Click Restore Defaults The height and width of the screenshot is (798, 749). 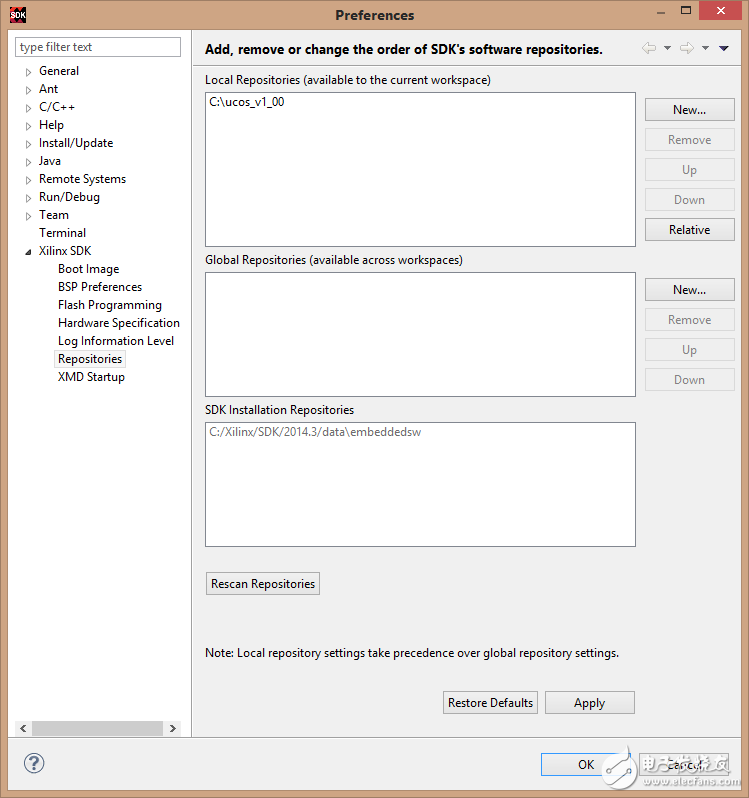pos(490,703)
